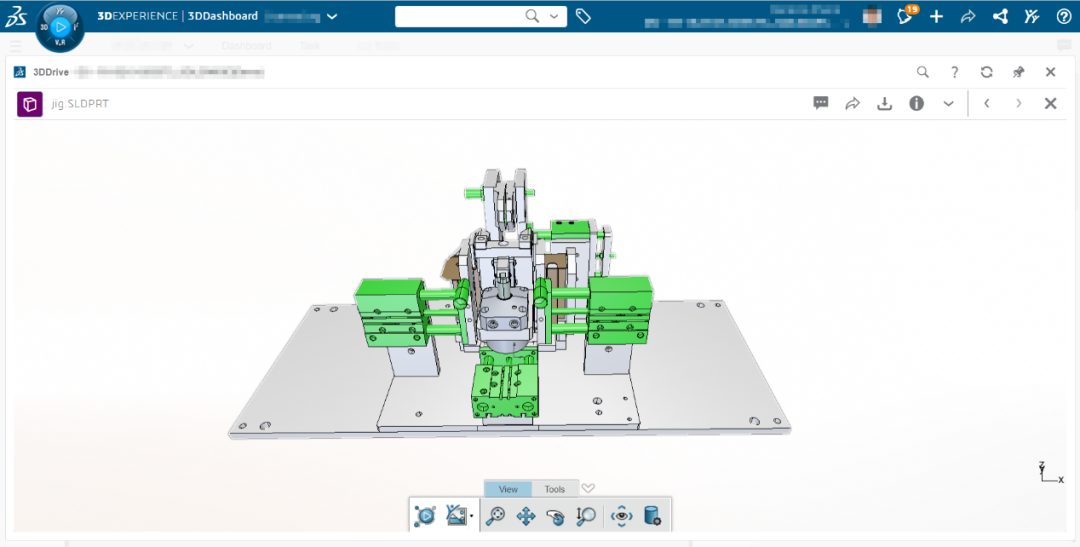1080x547 pixels.
Task: Switch to the Tools tab
Action: (554, 489)
